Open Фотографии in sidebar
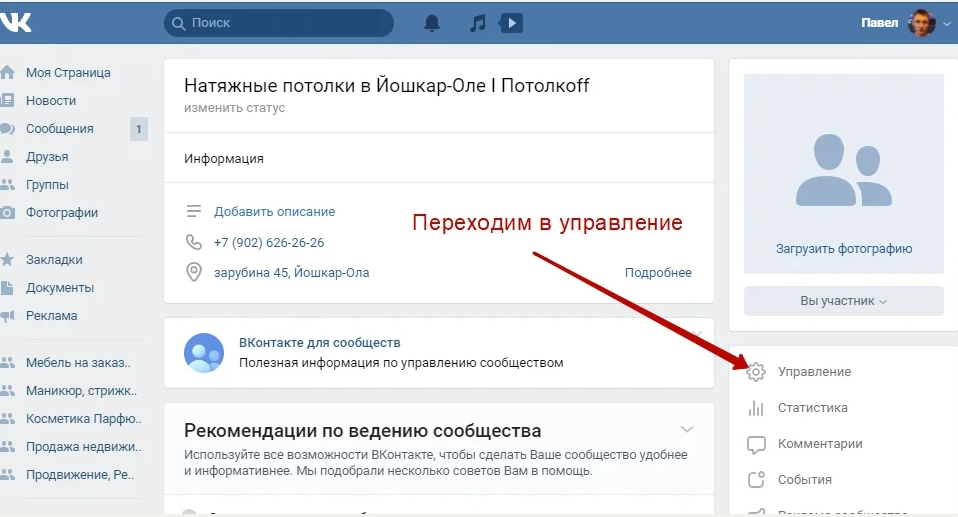This screenshot has width=958, height=517. (62, 213)
